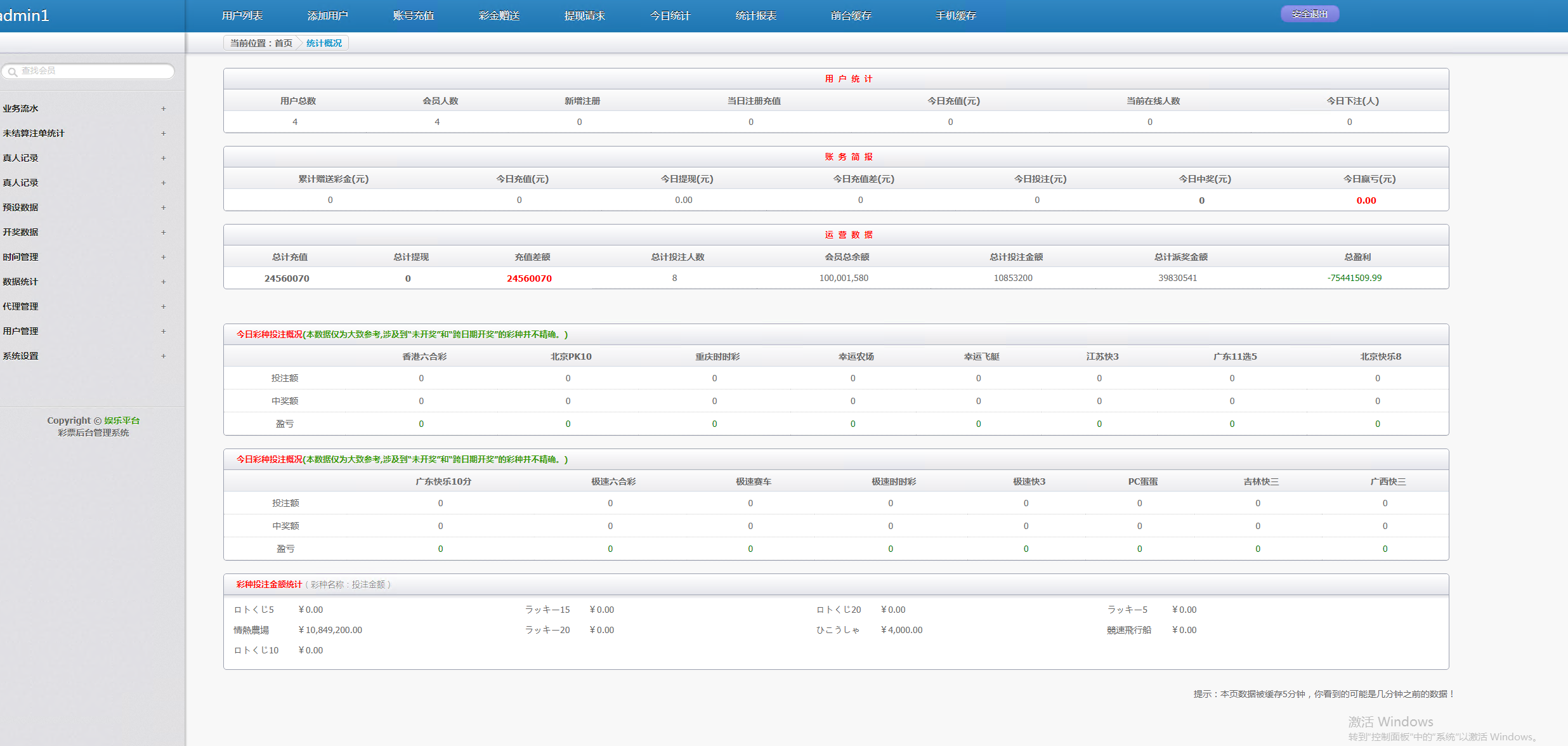Open 今日统计 in top navigation

pos(670,16)
